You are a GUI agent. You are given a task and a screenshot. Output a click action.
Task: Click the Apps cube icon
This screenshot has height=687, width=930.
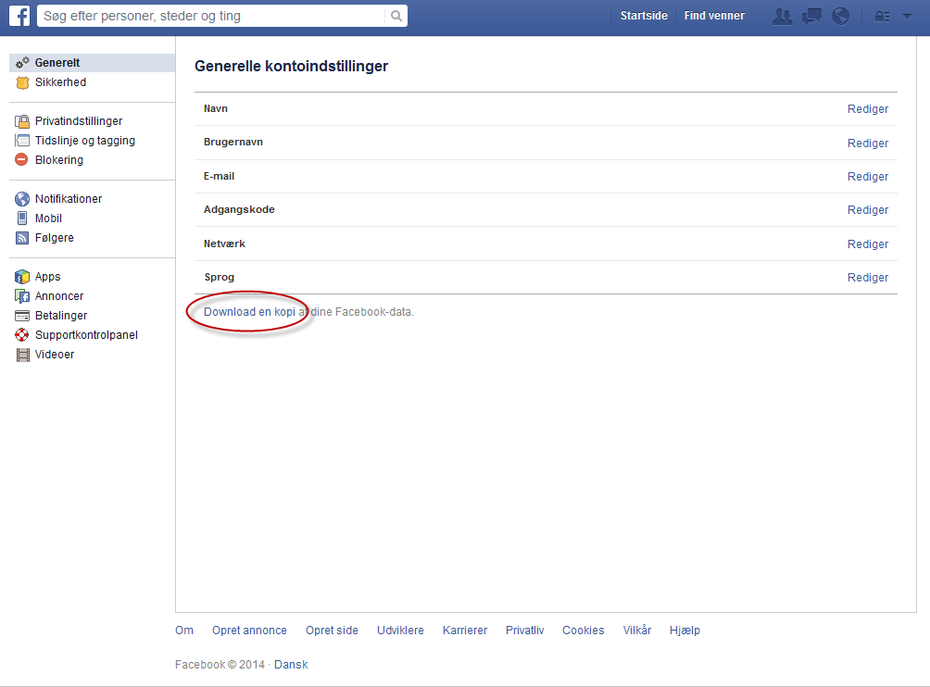22,276
